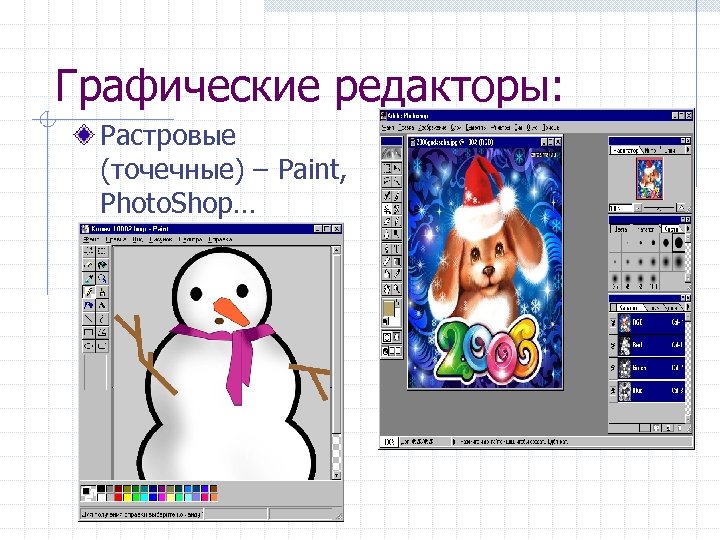Viewport: 720px width, 540px height.
Task: Select Paint's rectangular Select tool
Action: point(102,251)
